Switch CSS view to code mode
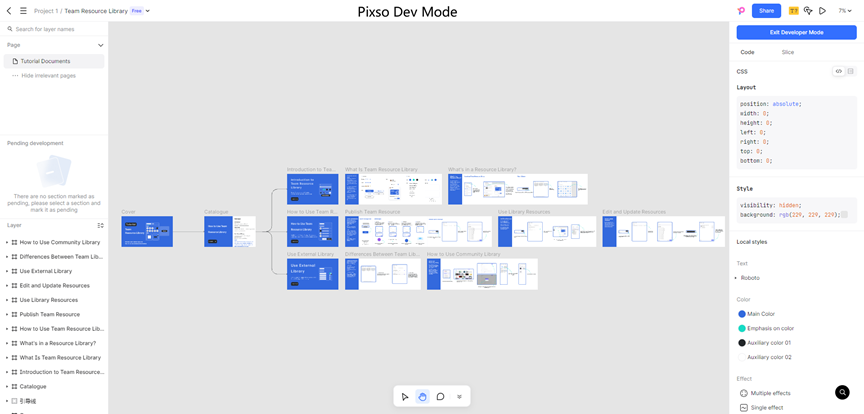 click(x=838, y=71)
